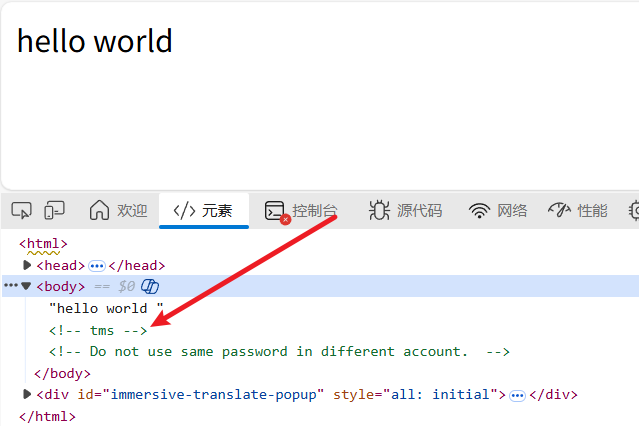Click the red error badge on console icon
Image resolution: width=639 pixels, height=426 pixels.
(285, 219)
